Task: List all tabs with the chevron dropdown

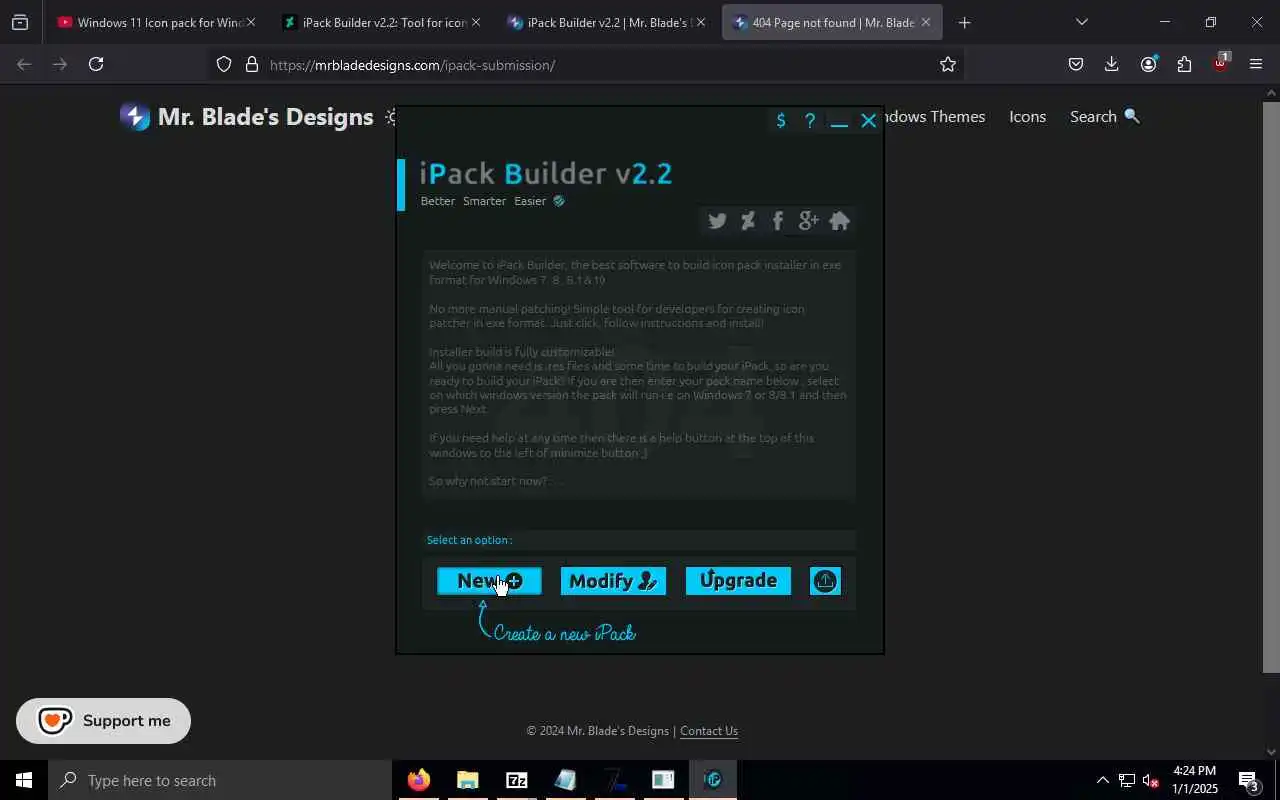Action: [x=1081, y=22]
